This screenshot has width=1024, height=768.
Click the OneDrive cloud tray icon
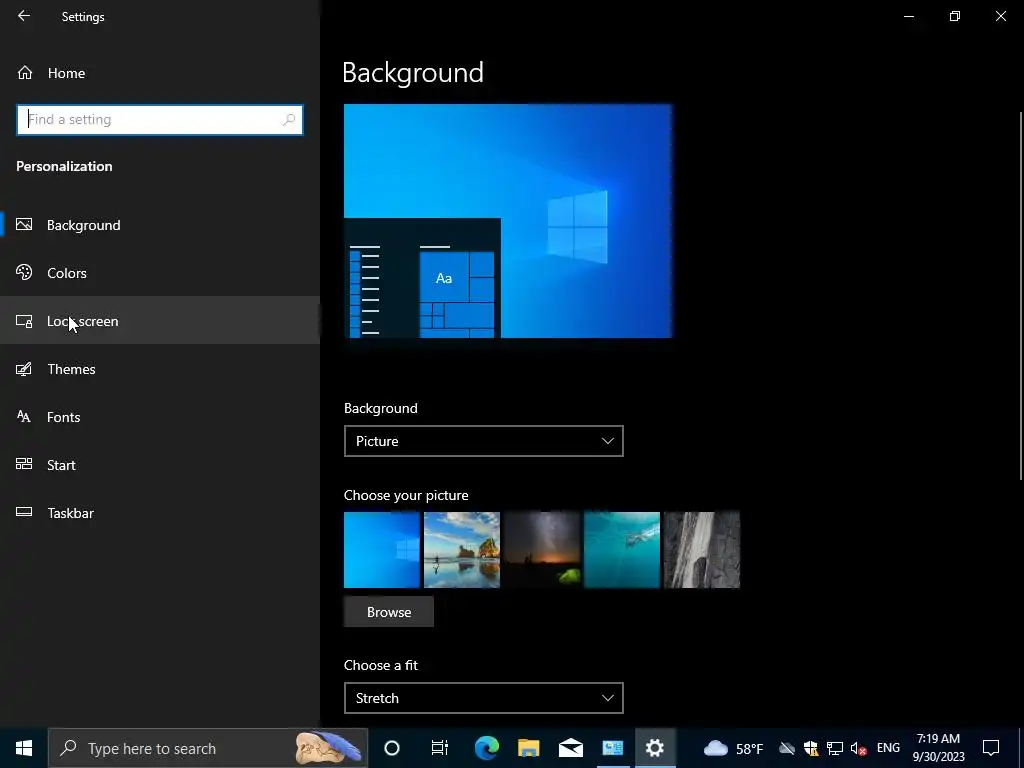click(x=787, y=748)
